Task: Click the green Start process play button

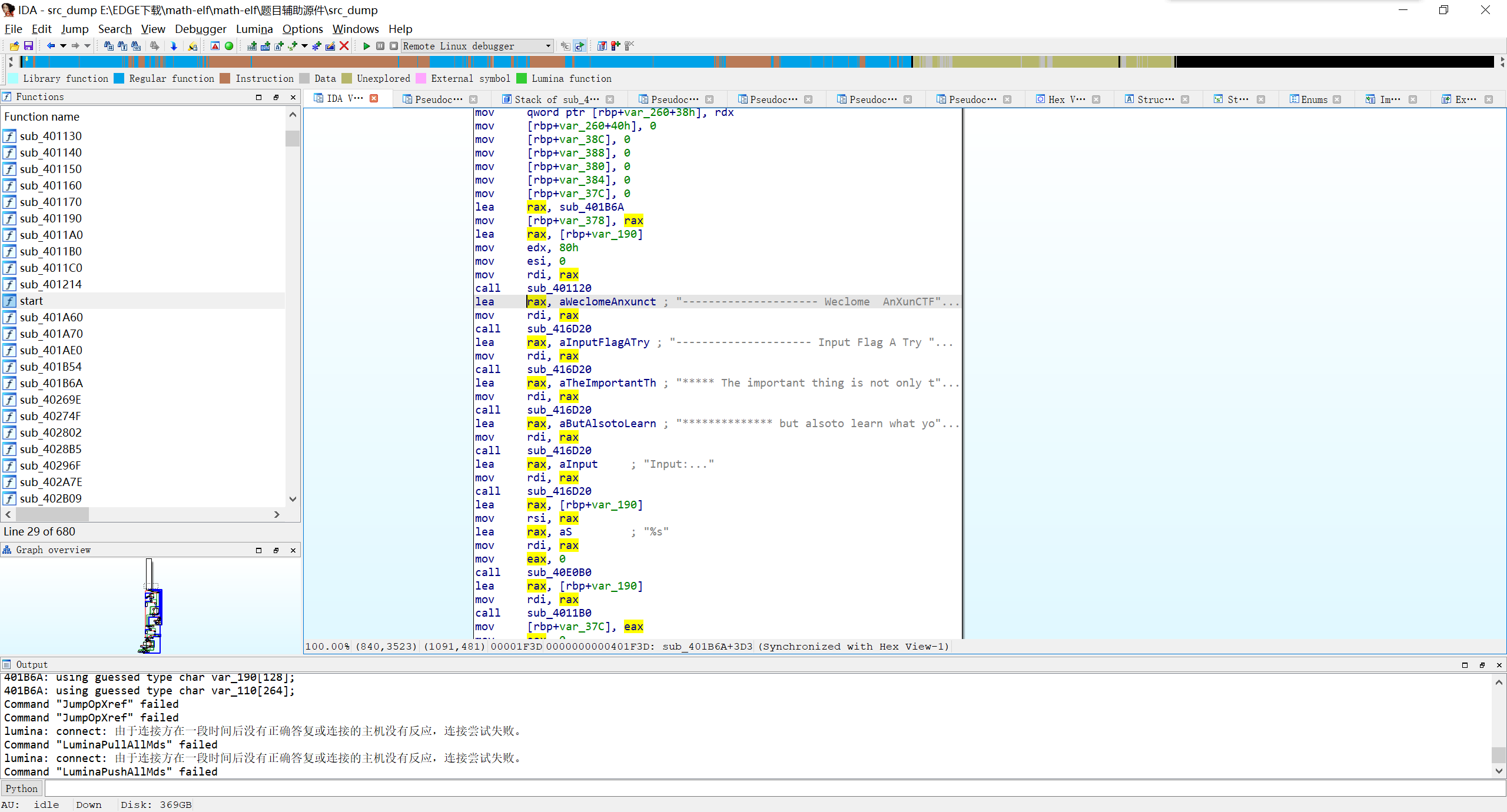Action: click(x=367, y=46)
